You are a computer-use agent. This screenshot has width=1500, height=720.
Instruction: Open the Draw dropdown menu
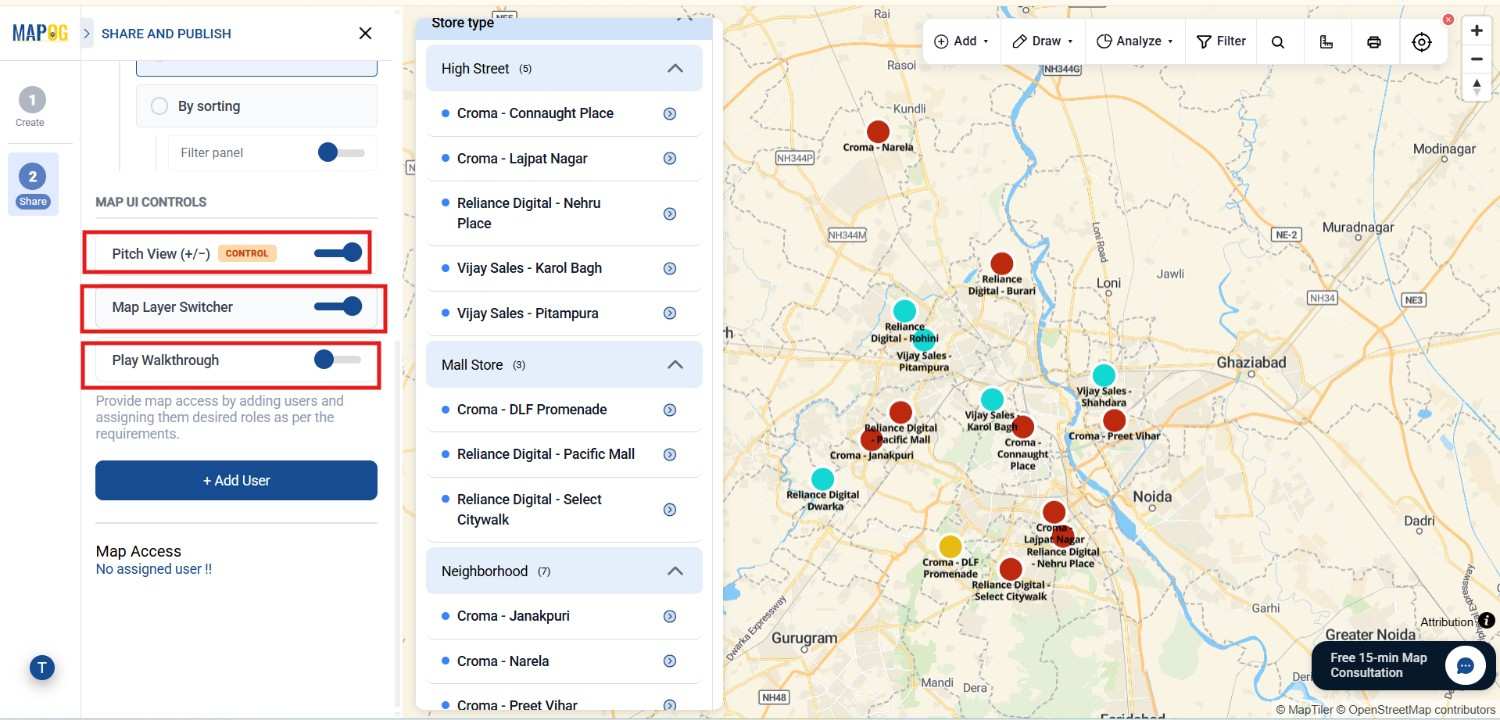(1043, 41)
